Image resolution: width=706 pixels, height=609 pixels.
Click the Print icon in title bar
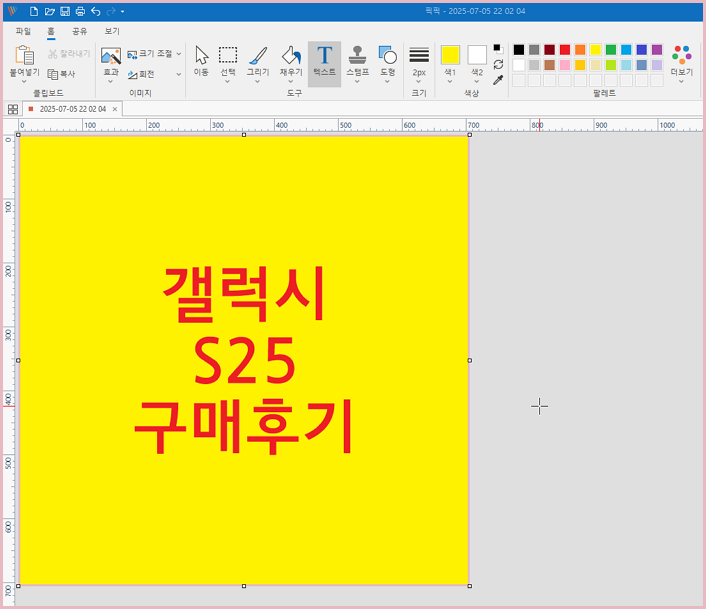tap(80, 11)
